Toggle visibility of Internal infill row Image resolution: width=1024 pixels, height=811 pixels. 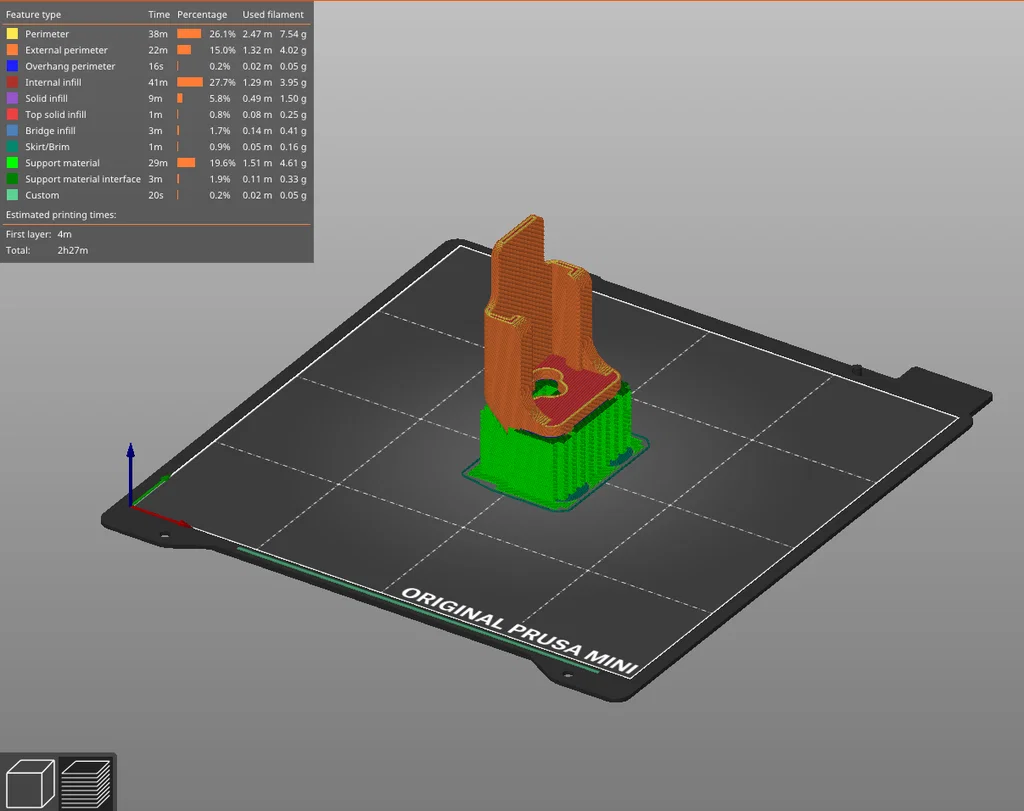click(x=156, y=82)
